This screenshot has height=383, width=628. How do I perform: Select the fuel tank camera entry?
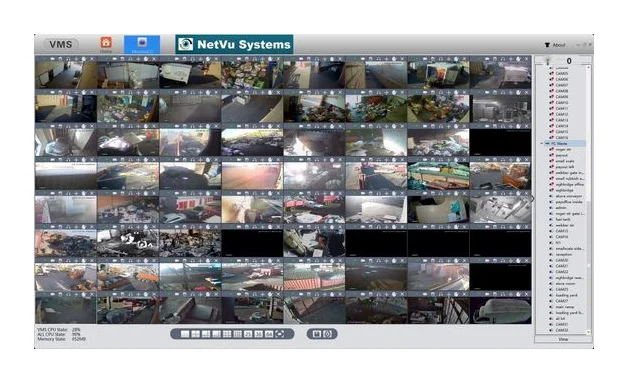click(563, 219)
